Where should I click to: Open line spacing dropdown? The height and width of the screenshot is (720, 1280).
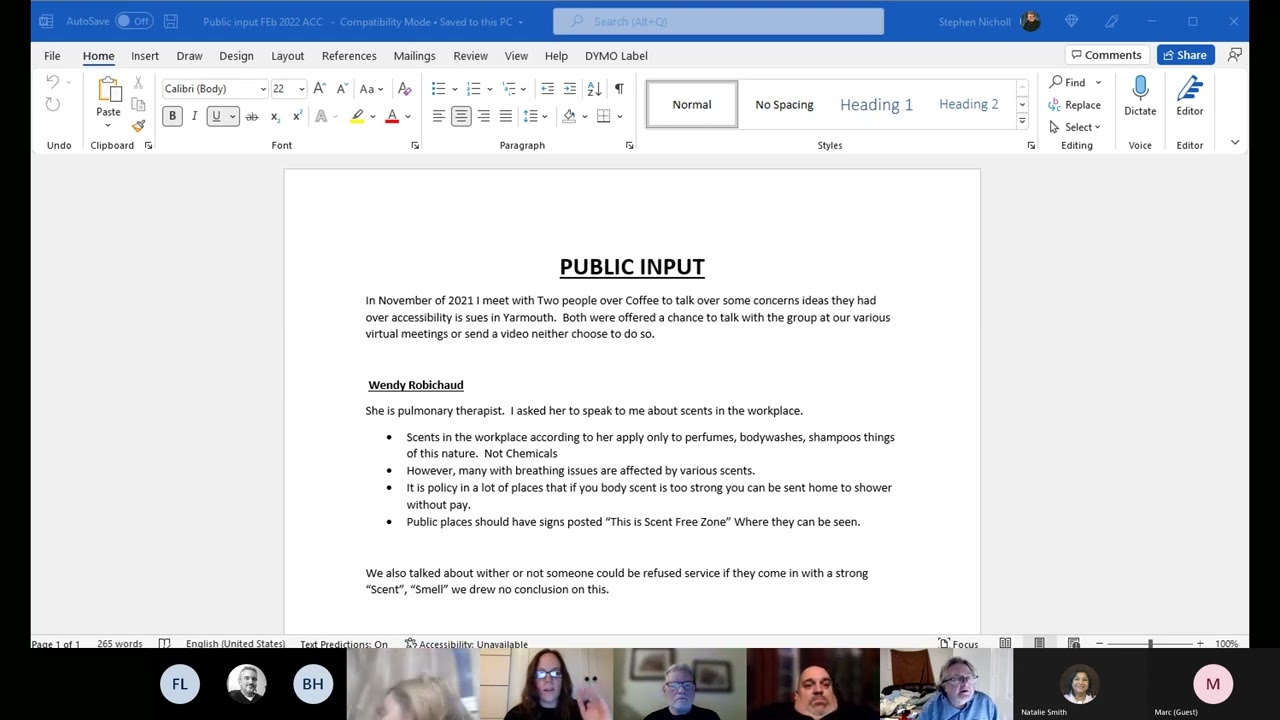(536, 117)
